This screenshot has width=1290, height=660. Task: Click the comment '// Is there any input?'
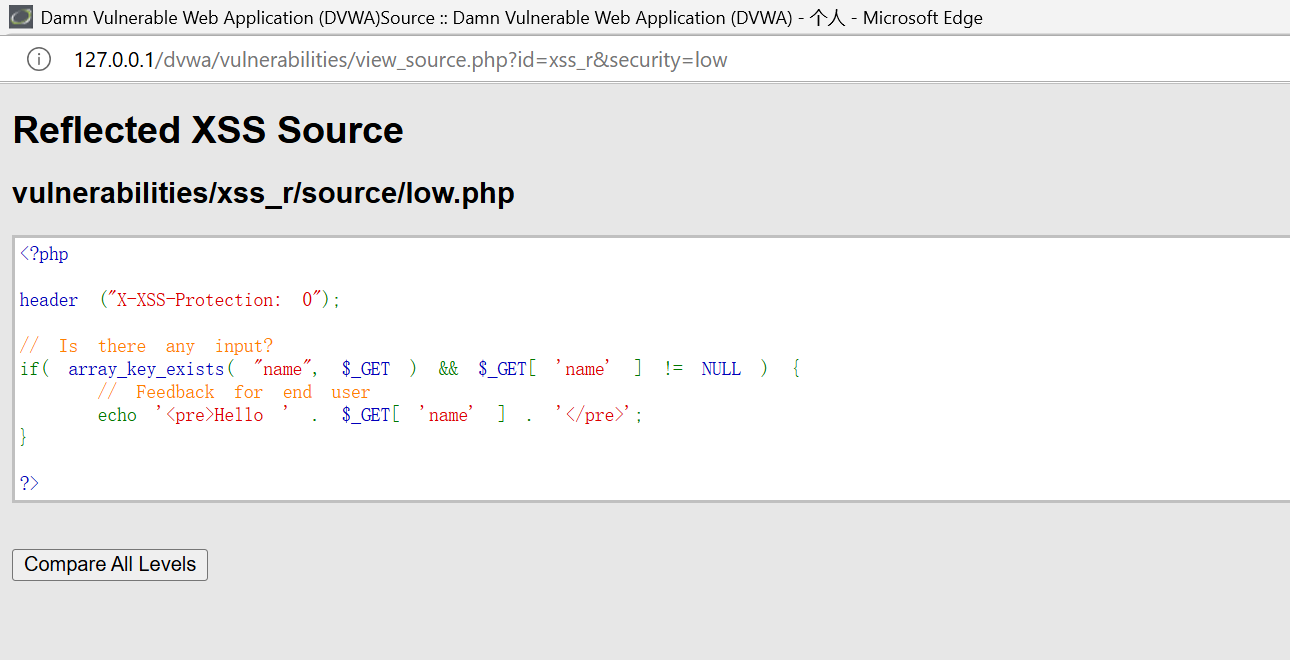pyautogui.click(x=146, y=346)
